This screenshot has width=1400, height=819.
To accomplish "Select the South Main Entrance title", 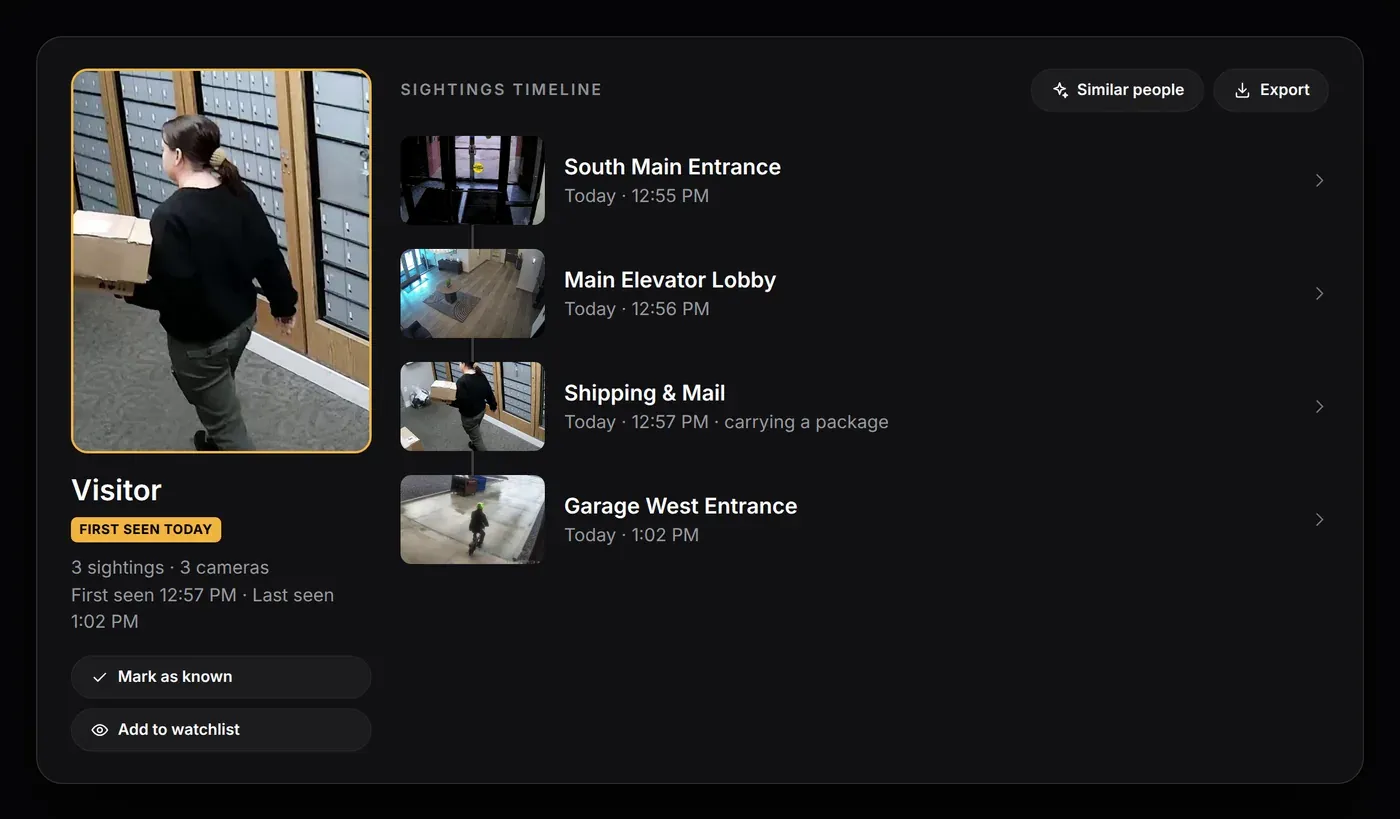I will coord(672,167).
